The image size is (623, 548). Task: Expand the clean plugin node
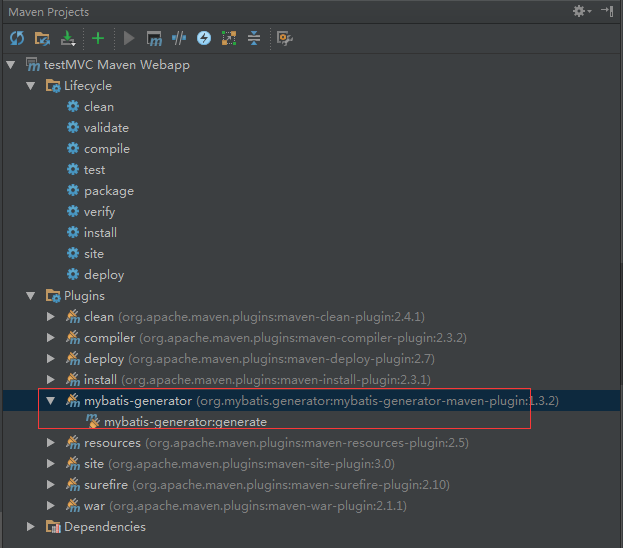tap(50, 317)
